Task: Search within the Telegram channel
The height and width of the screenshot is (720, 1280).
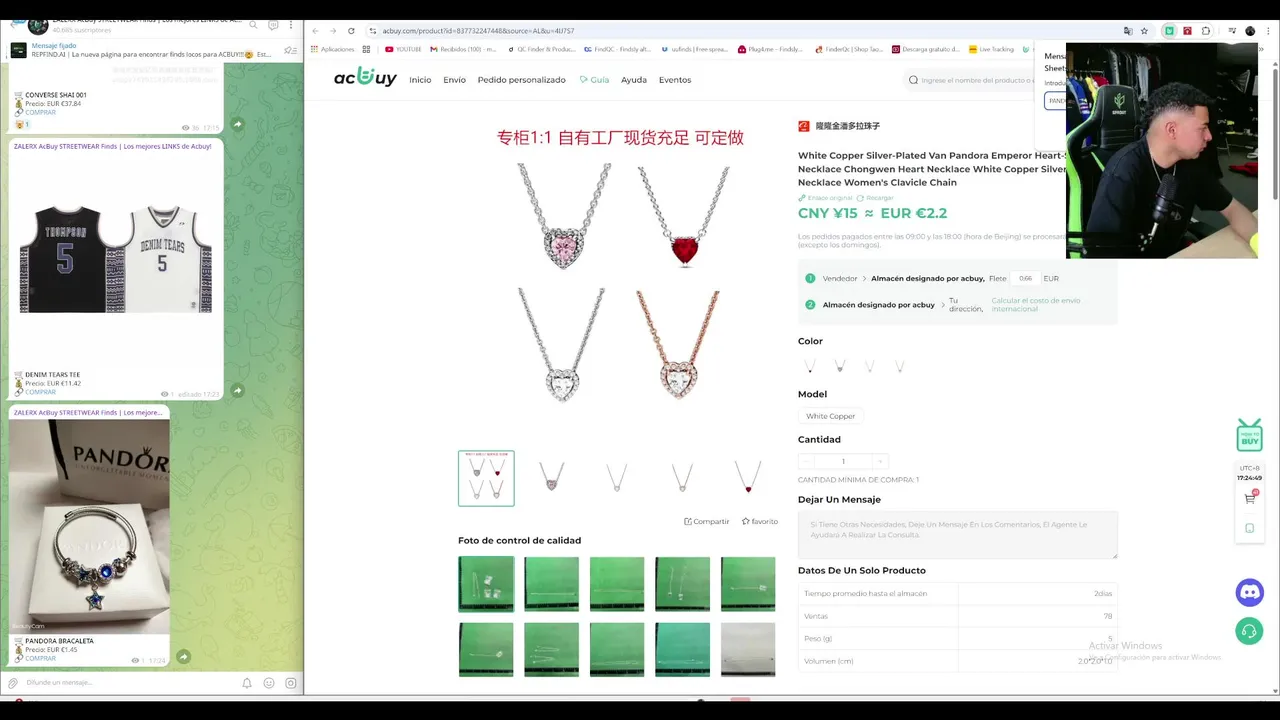Action: pos(254,25)
